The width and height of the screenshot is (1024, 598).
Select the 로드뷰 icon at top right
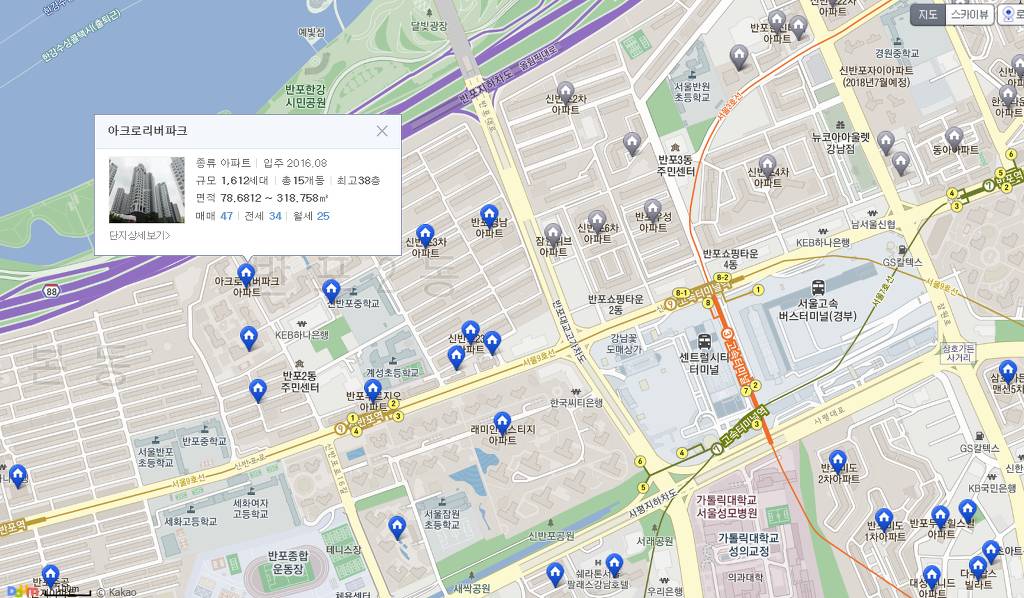point(1010,12)
